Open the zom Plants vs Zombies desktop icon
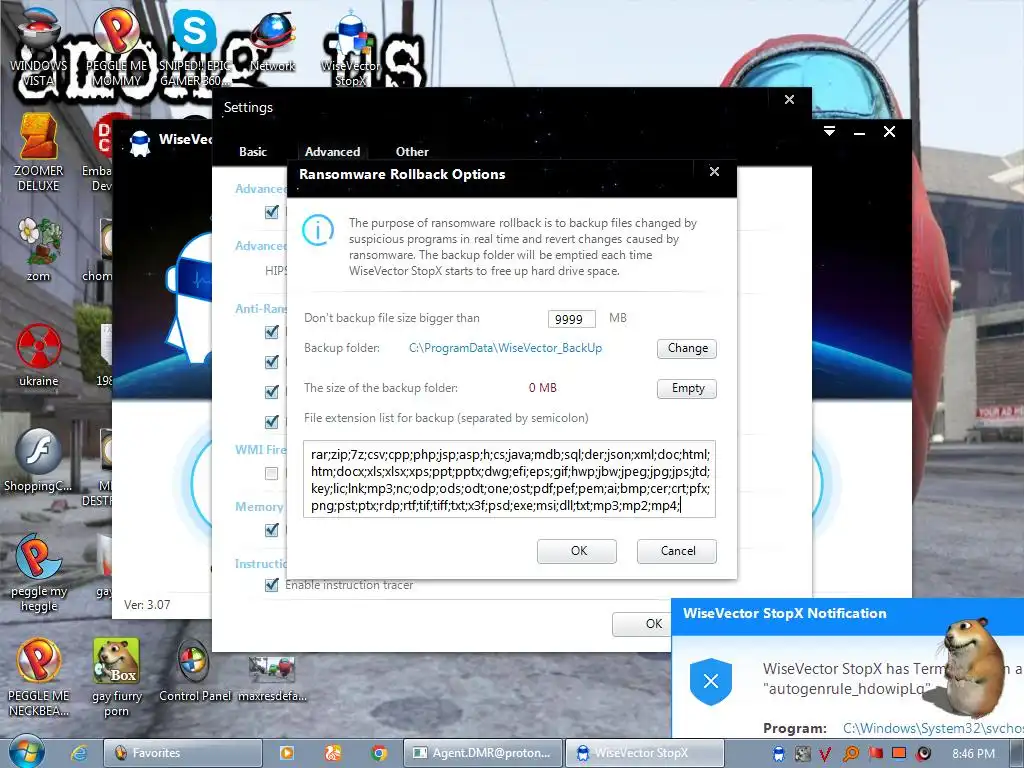Screen dimensions: 1024x768 (x=39, y=249)
